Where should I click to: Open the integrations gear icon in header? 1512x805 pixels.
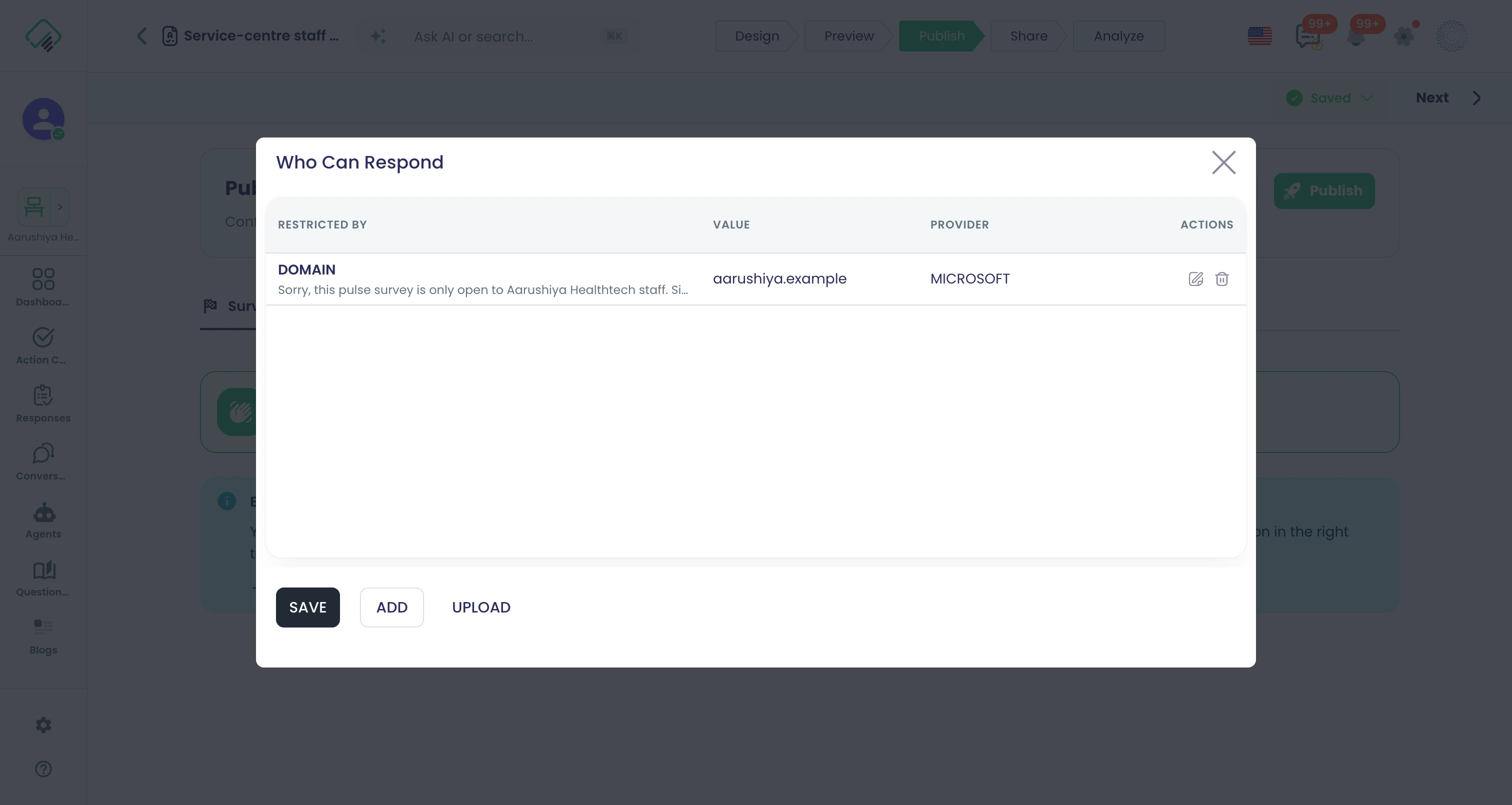point(1404,36)
